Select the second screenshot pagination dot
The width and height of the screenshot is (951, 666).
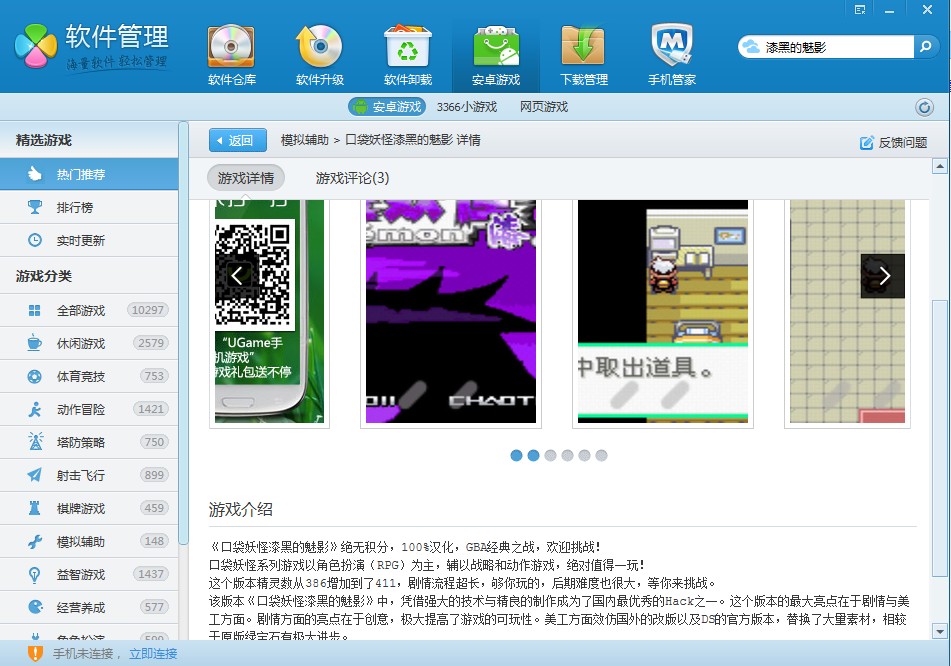pos(533,456)
